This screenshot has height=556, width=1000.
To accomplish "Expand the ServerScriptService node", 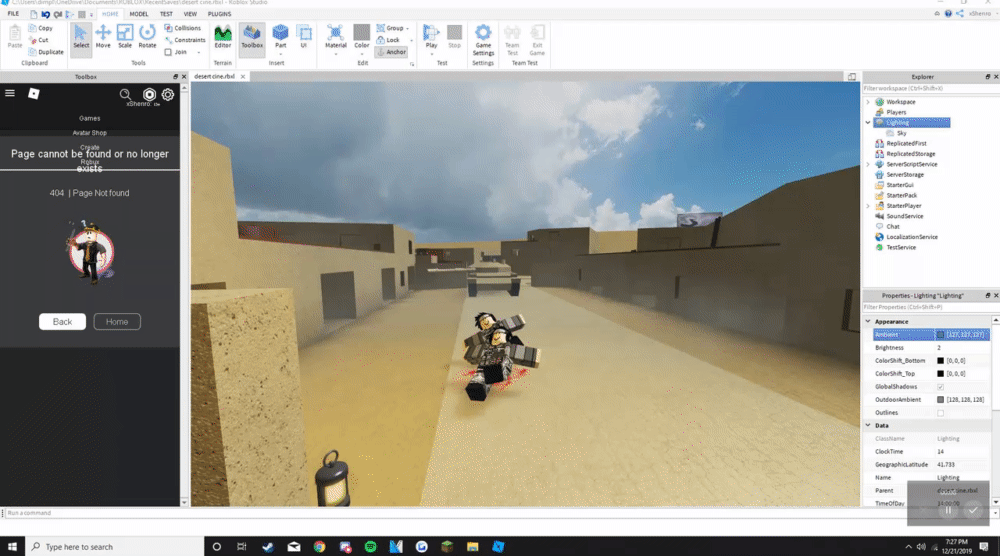I will (x=868, y=165).
